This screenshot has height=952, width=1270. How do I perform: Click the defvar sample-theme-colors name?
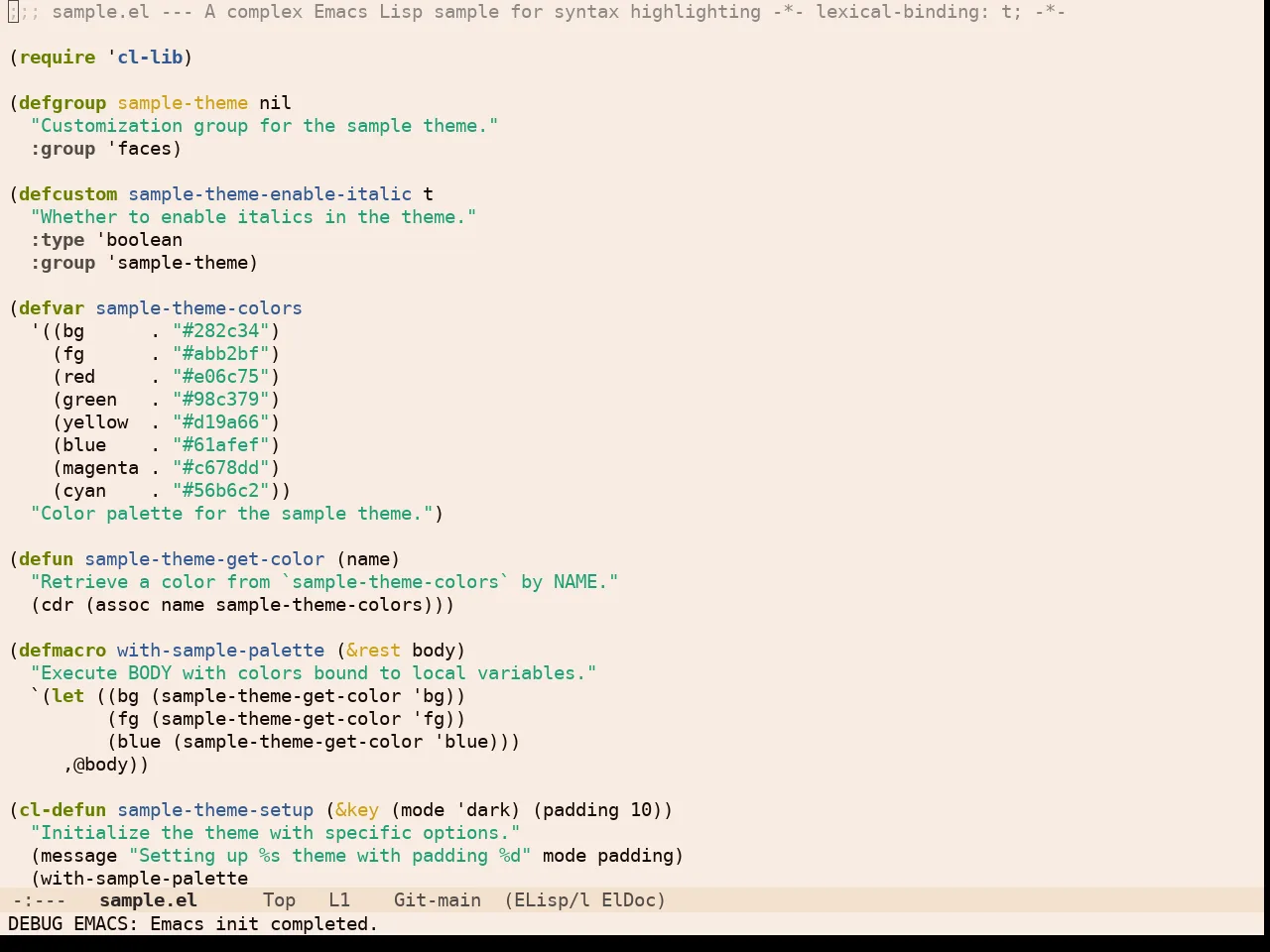(198, 308)
